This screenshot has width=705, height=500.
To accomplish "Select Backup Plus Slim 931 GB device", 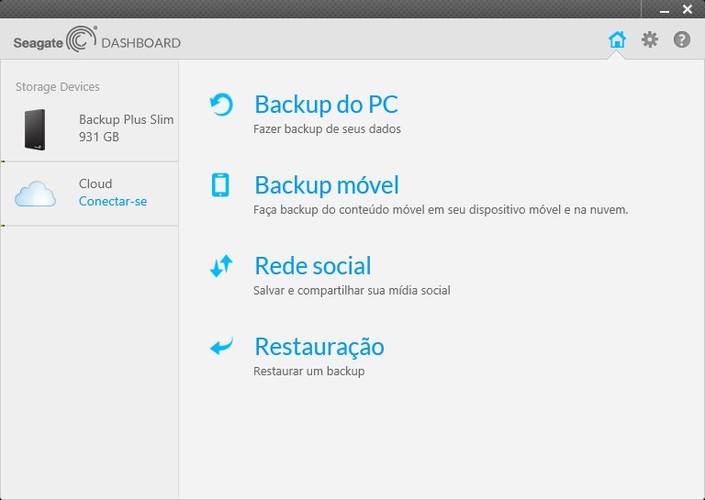I will [89, 129].
